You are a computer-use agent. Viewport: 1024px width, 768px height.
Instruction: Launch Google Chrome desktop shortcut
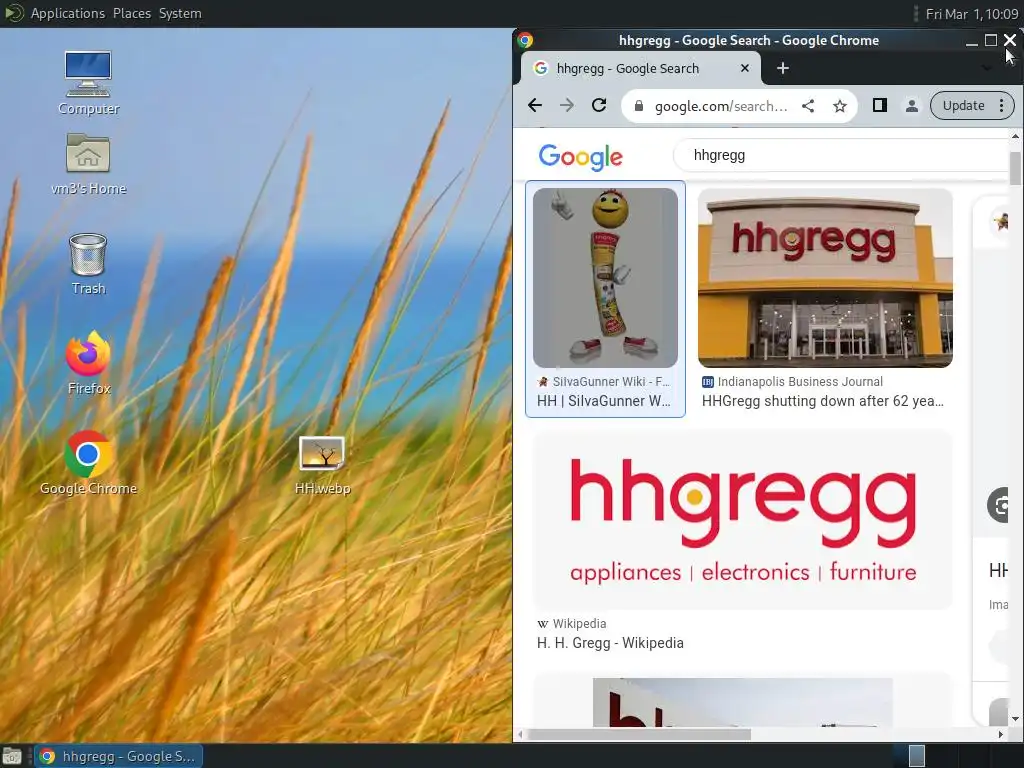pyautogui.click(x=88, y=462)
